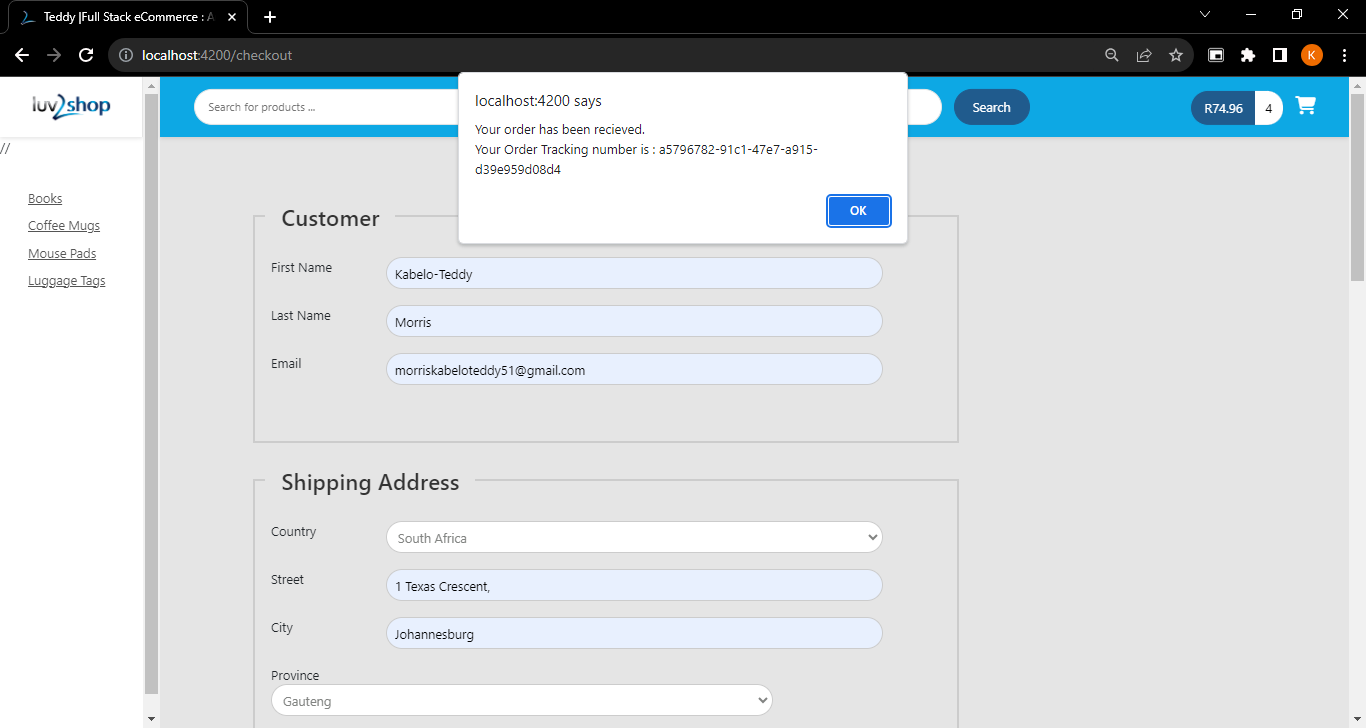Image resolution: width=1366 pixels, height=728 pixels.
Task: Click into the Email input field
Action: [634, 369]
